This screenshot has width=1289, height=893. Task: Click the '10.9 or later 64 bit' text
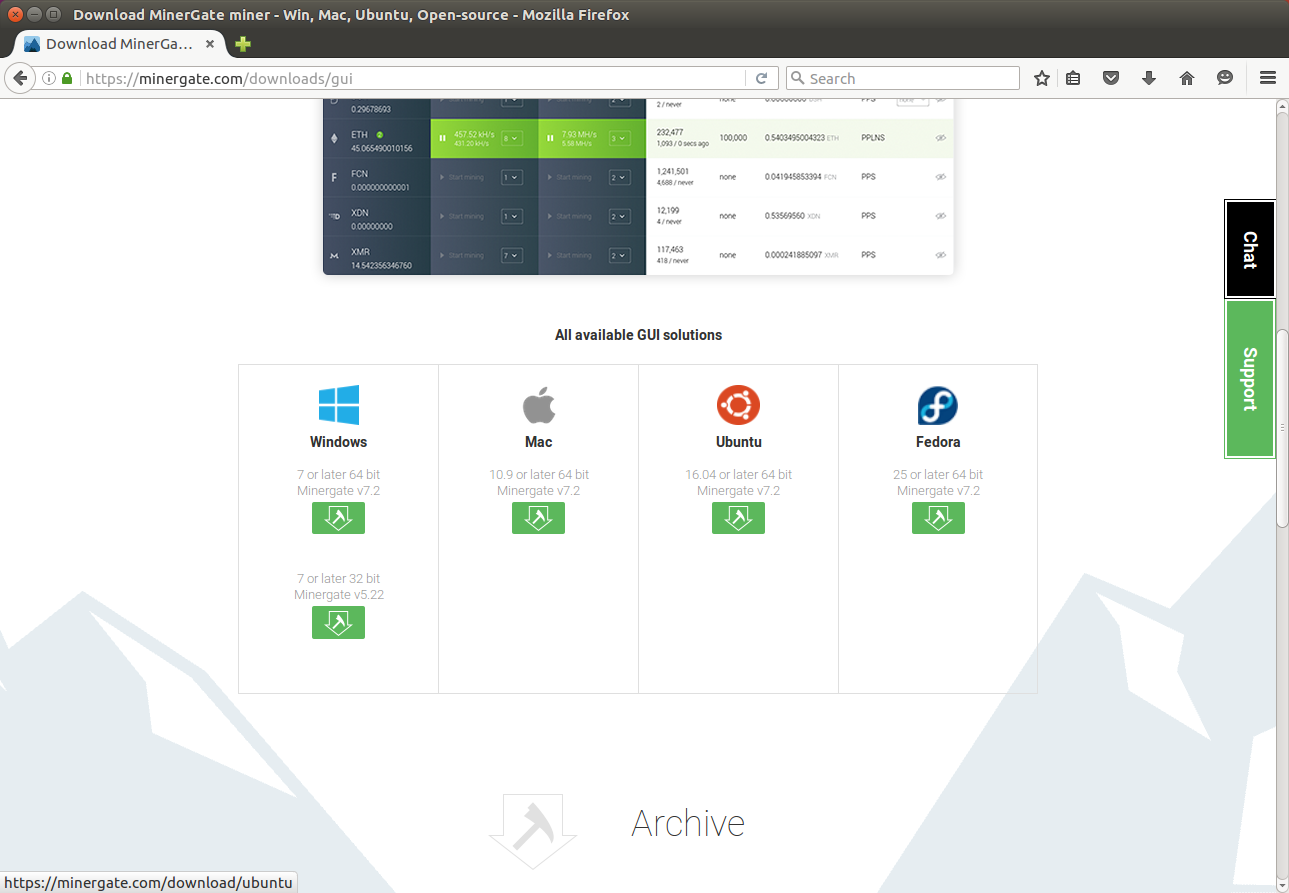tap(538, 474)
